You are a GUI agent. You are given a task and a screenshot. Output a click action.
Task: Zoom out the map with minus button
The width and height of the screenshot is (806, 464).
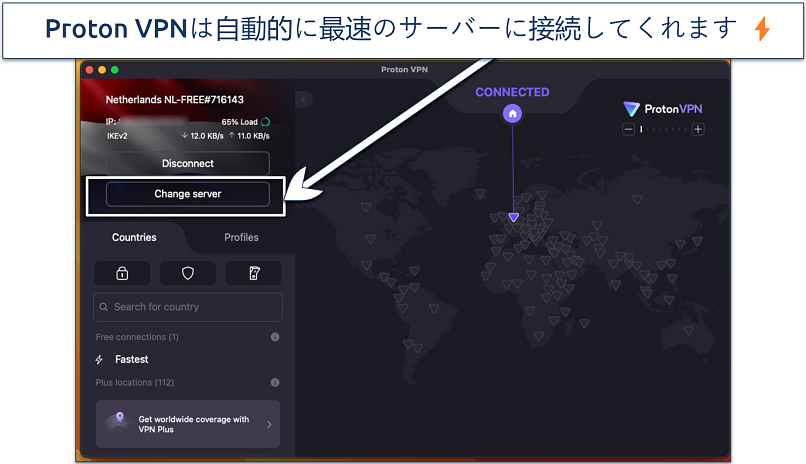point(628,129)
